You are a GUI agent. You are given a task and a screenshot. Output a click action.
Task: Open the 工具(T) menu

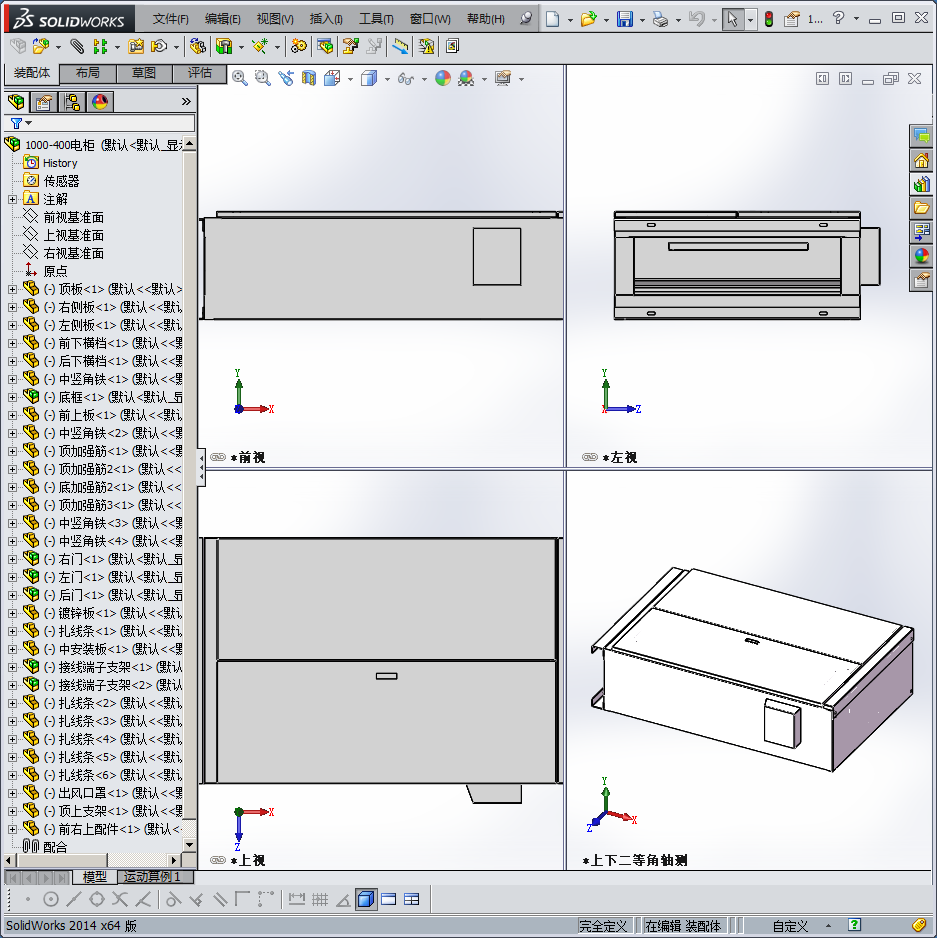click(376, 19)
